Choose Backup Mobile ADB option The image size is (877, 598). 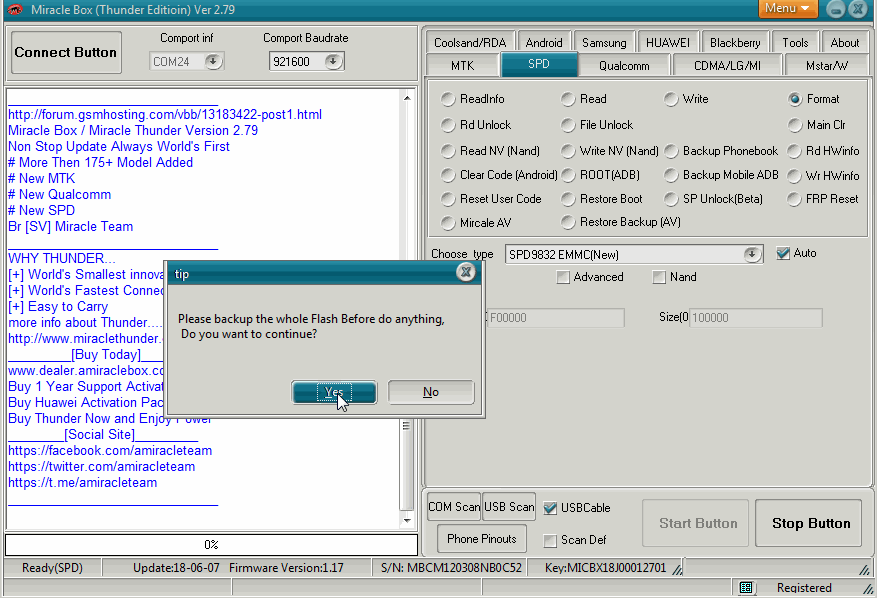(x=671, y=175)
